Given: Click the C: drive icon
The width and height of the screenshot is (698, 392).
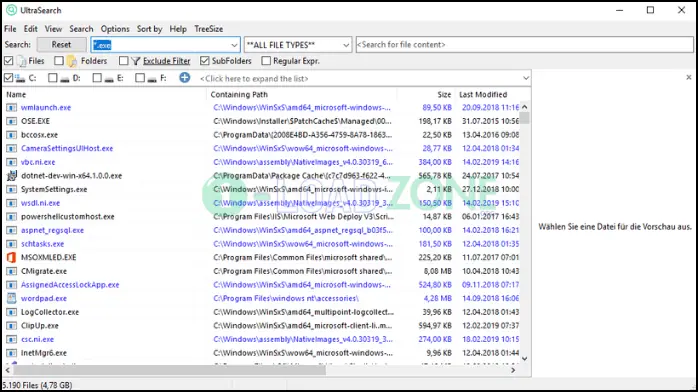Looking at the screenshot, I should (x=20, y=78).
